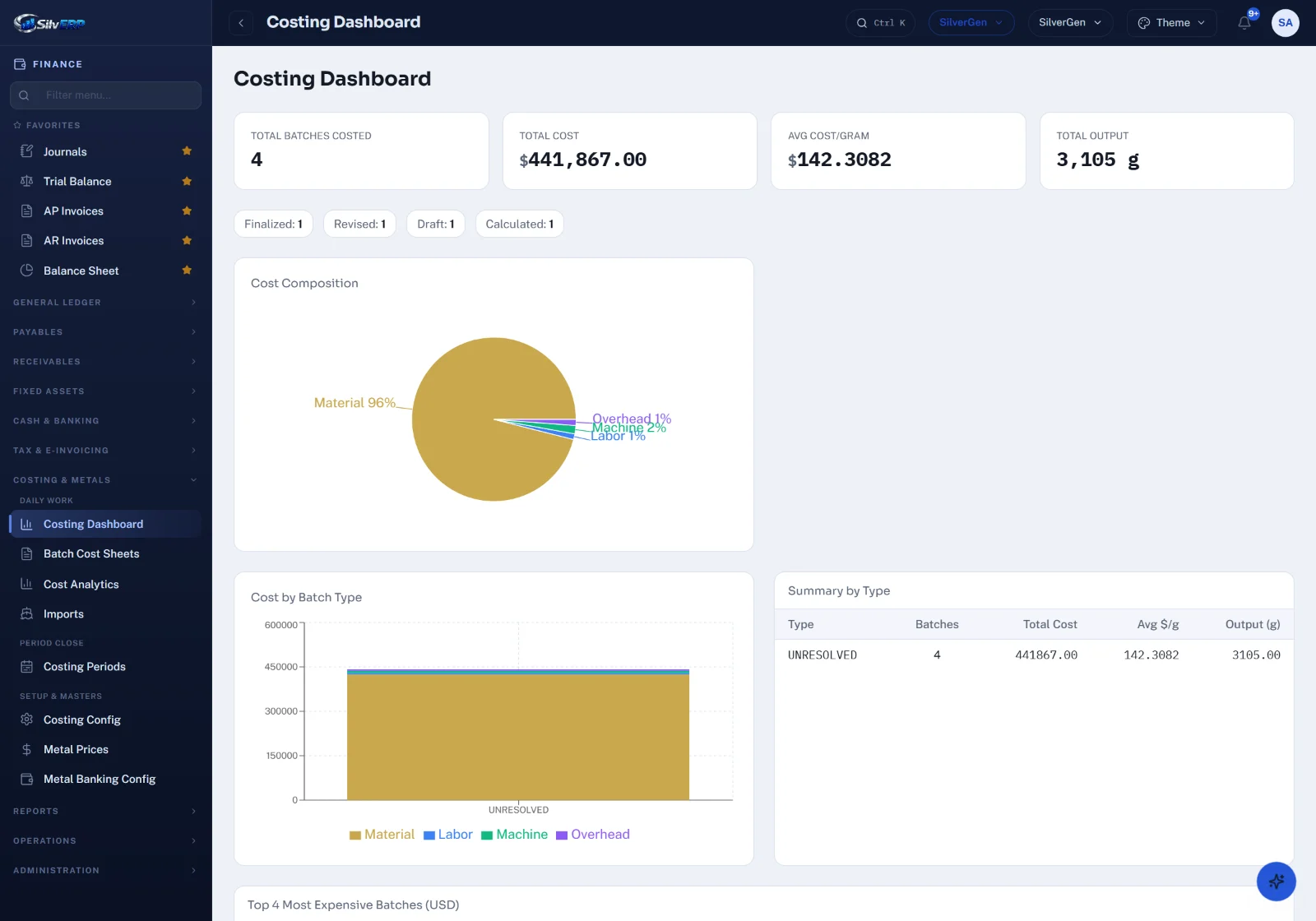
Task: Click the Costing Dashboard chart icon
Action: tap(26, 524)
